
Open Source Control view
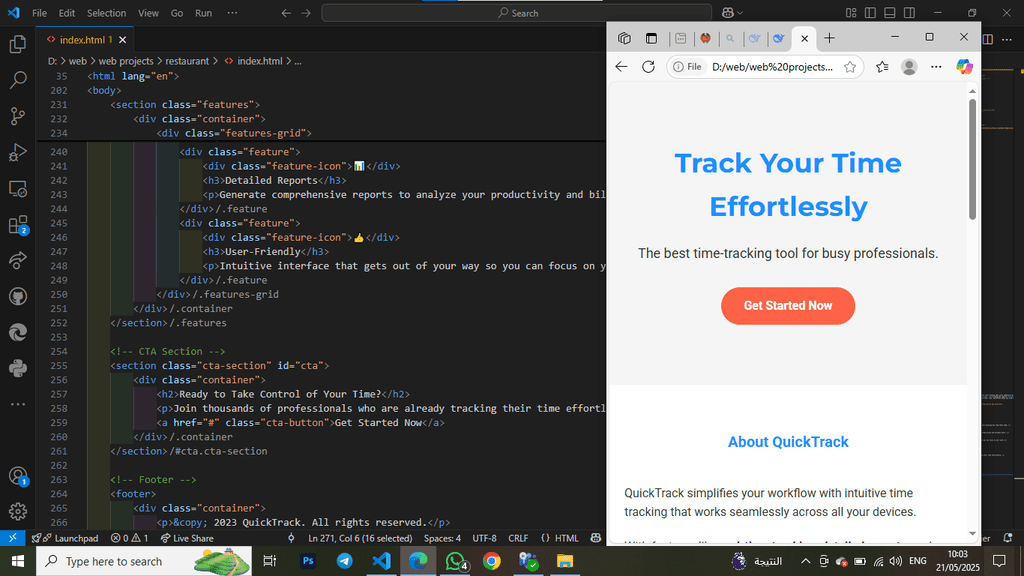(18, 116)
